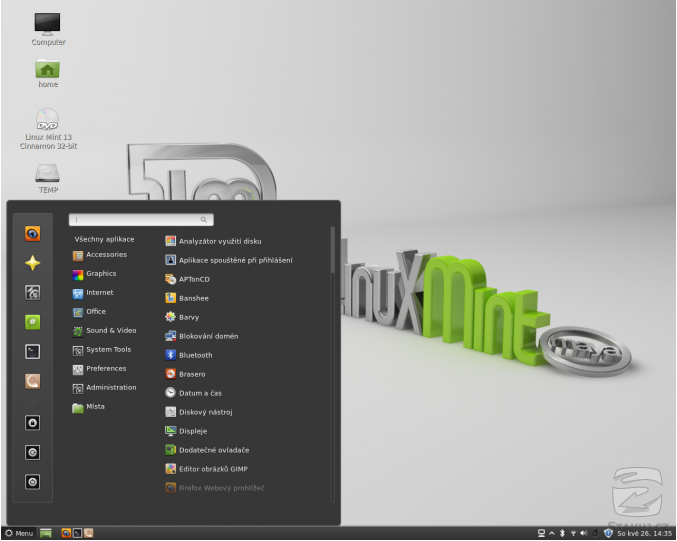Open the clock showing So kvě 26, 14:35
Image resolution: width=677 pixels, height=541 pixels.
point(644,534)
